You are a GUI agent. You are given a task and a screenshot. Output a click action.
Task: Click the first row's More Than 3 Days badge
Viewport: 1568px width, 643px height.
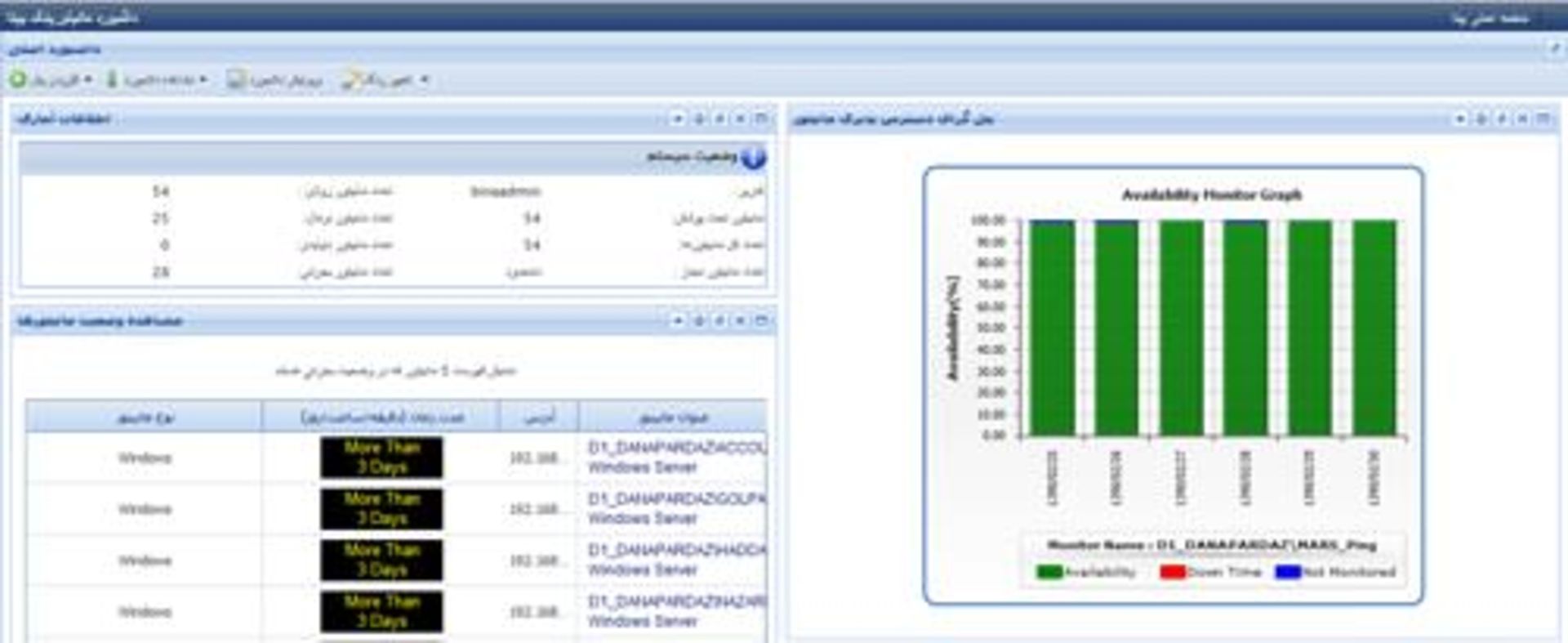click(x=381, y=458)
